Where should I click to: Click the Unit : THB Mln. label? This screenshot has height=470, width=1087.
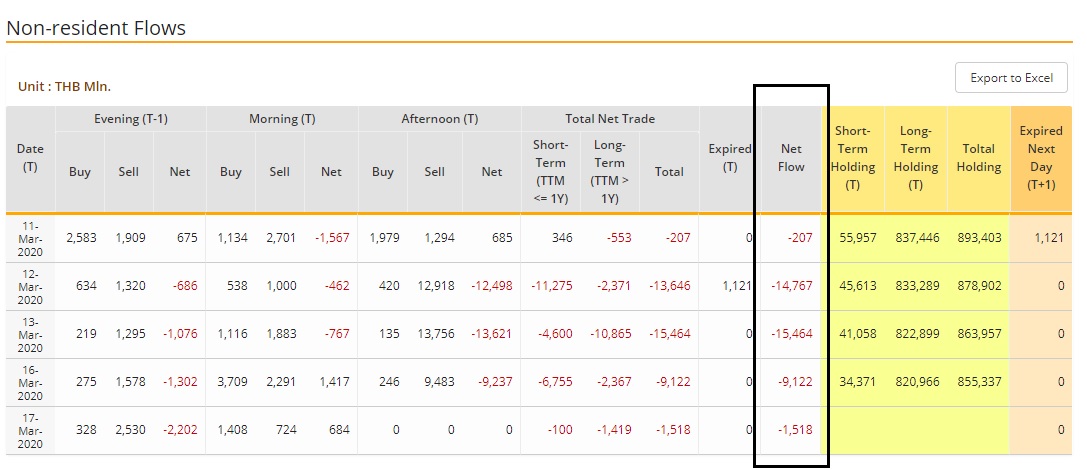[64, 87]
